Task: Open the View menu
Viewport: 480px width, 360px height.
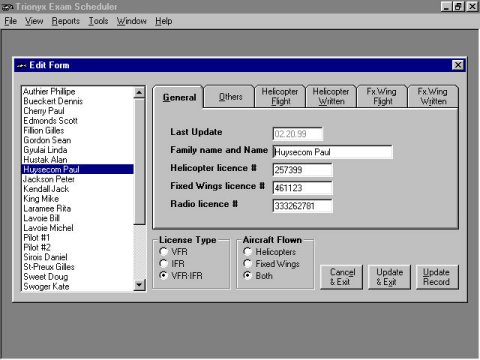Action: 34,21
